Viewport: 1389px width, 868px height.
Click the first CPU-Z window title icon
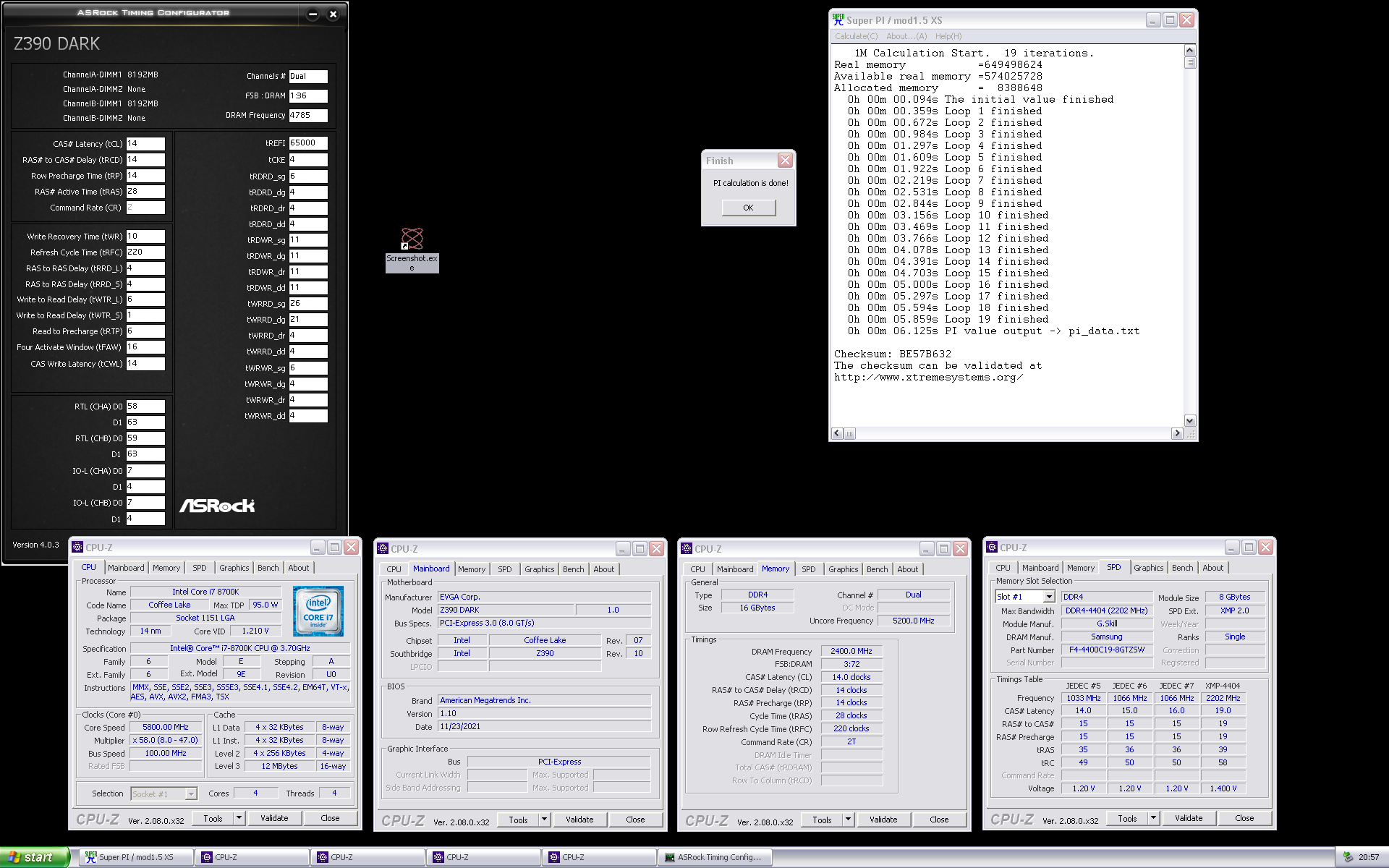point(78,548)
